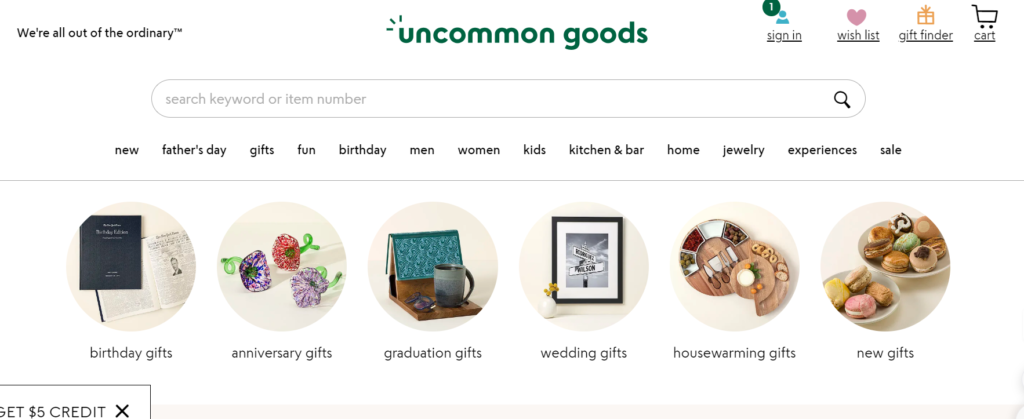Click the Get $5 Credit button
This screenshot has width=1024, height=419.
(52, 411)
